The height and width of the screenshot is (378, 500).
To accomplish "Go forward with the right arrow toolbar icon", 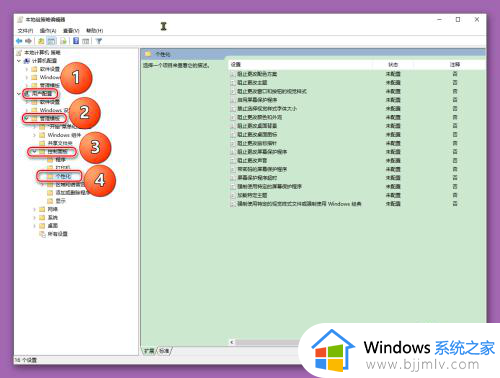I will coord(28,41).
